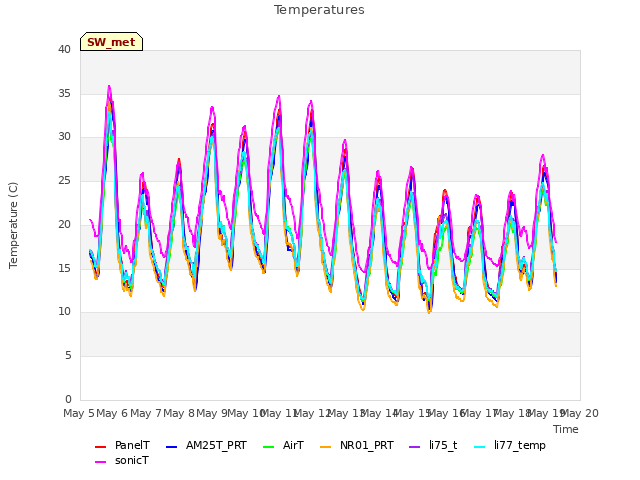640x480 pixels.
Task: Click the 10 y-axis tick label
Action: tap(64, 312)
